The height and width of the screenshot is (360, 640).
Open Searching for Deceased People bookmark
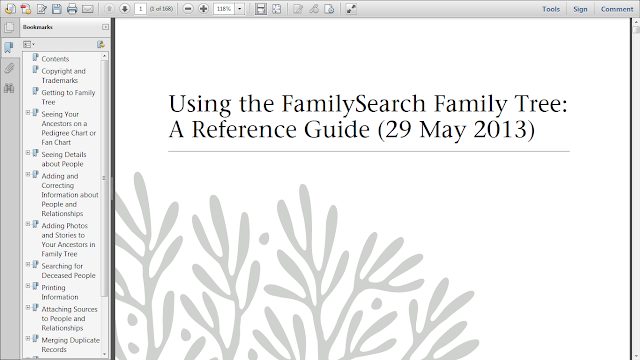point(68,271)
